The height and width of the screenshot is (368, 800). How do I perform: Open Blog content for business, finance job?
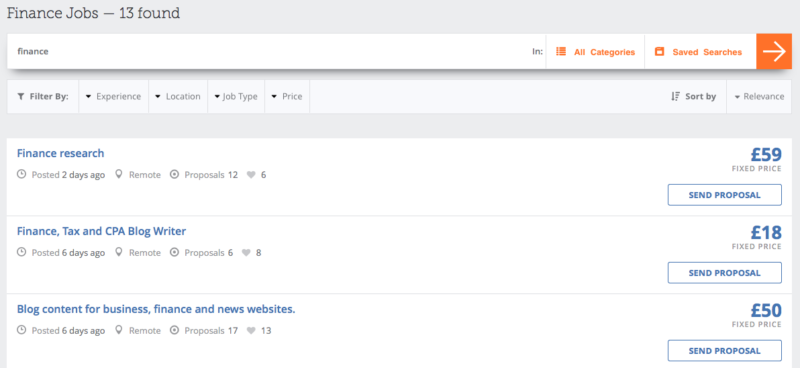point(156,309)
